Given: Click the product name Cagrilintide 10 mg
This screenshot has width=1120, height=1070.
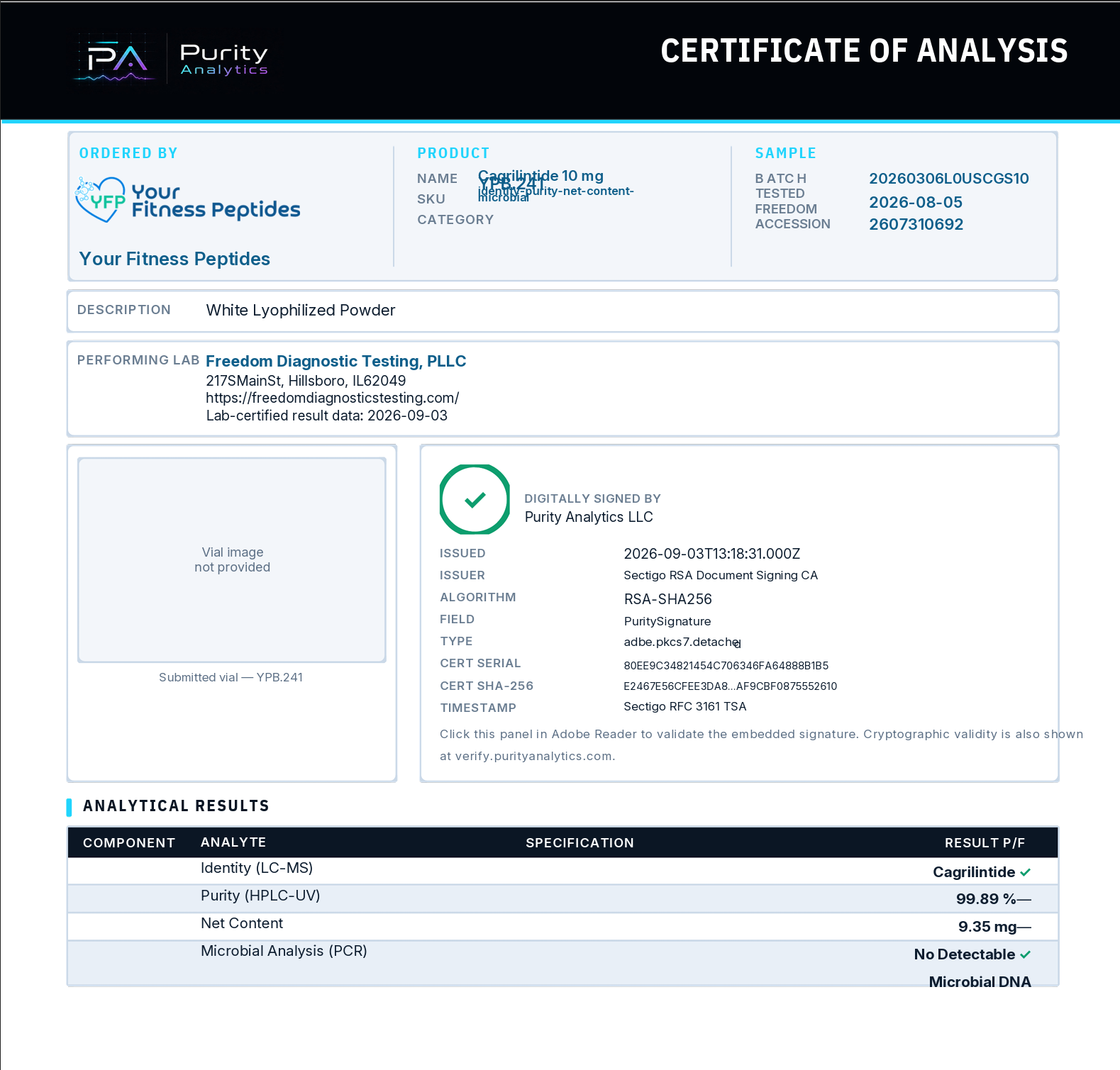Looking at the screenshot, I should (540, 175).
